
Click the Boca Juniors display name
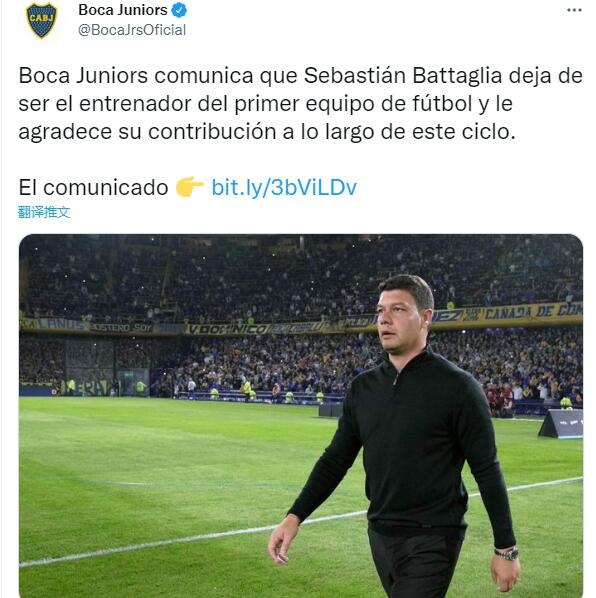point(123,10)
